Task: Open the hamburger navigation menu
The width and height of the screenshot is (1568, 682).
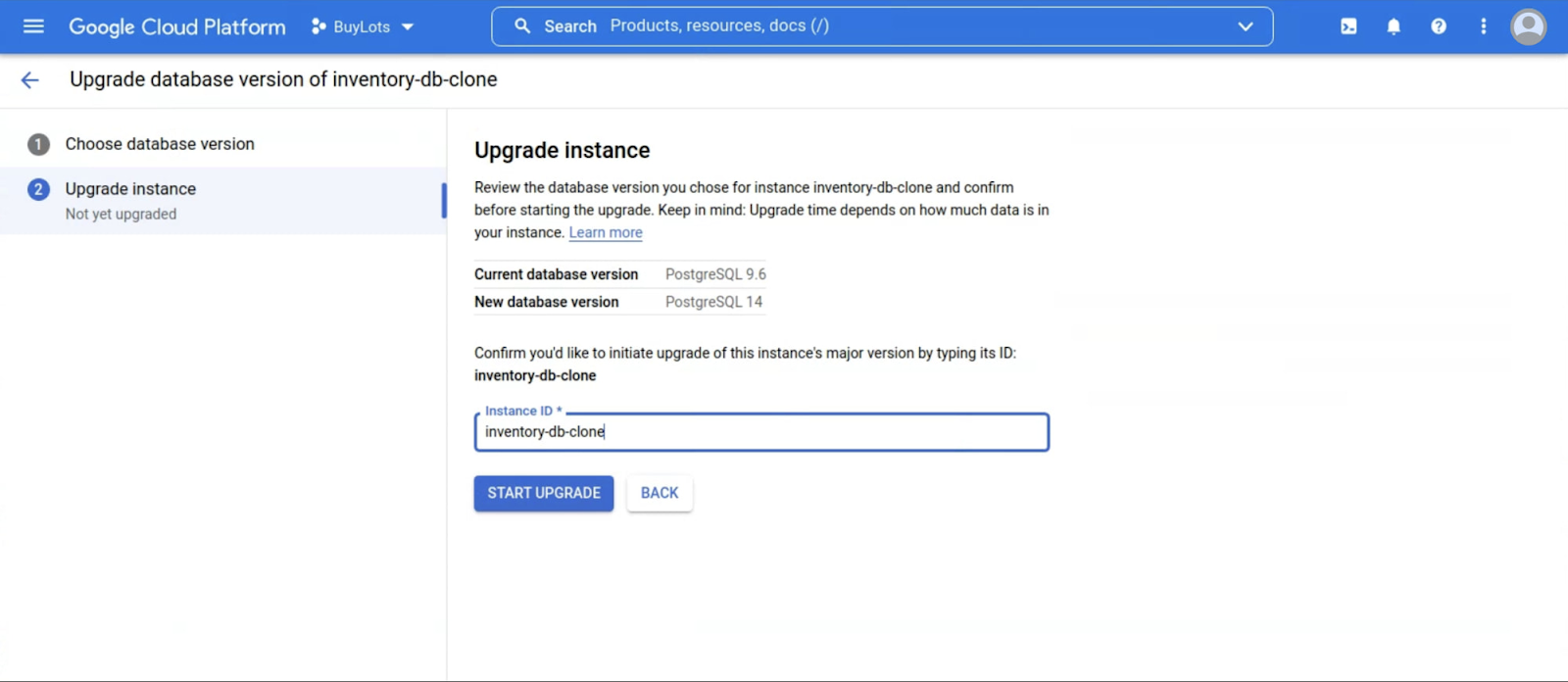Action: pyautogui.click(x=33, y=26)
